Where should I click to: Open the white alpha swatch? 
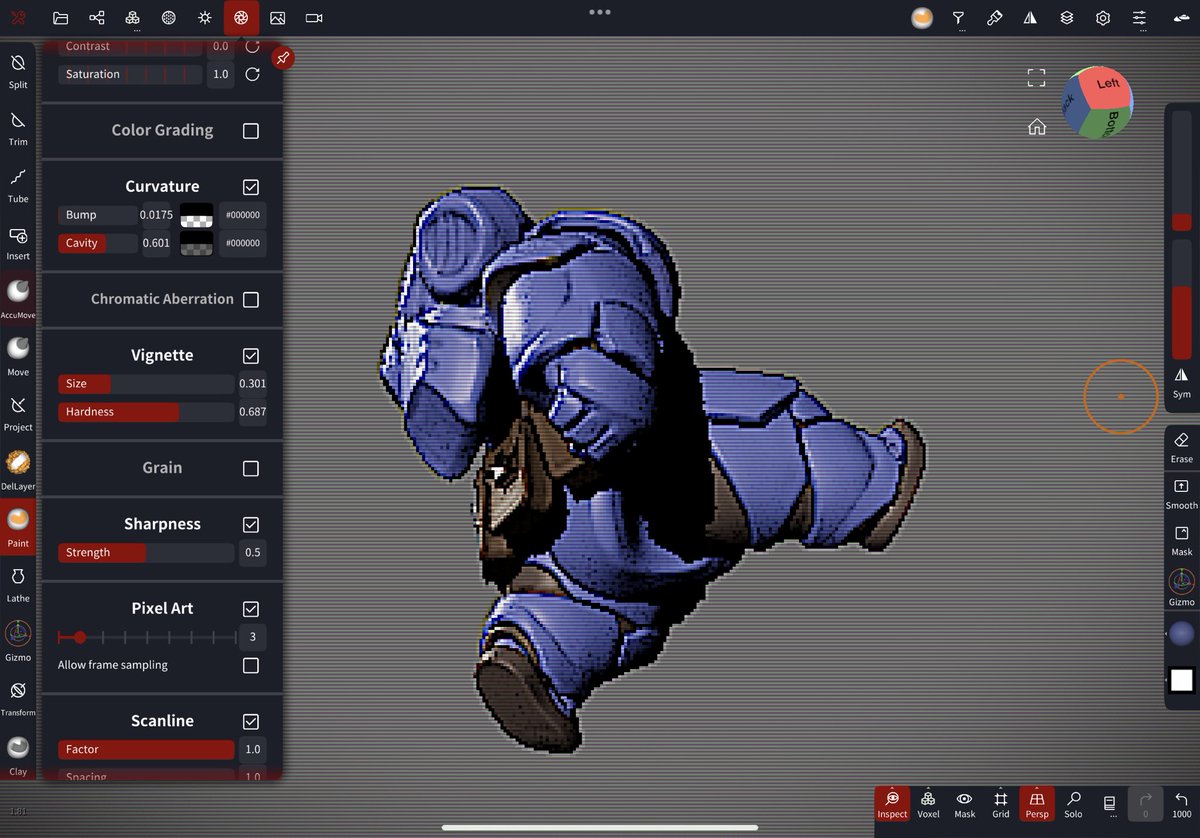coord(1182,680)
